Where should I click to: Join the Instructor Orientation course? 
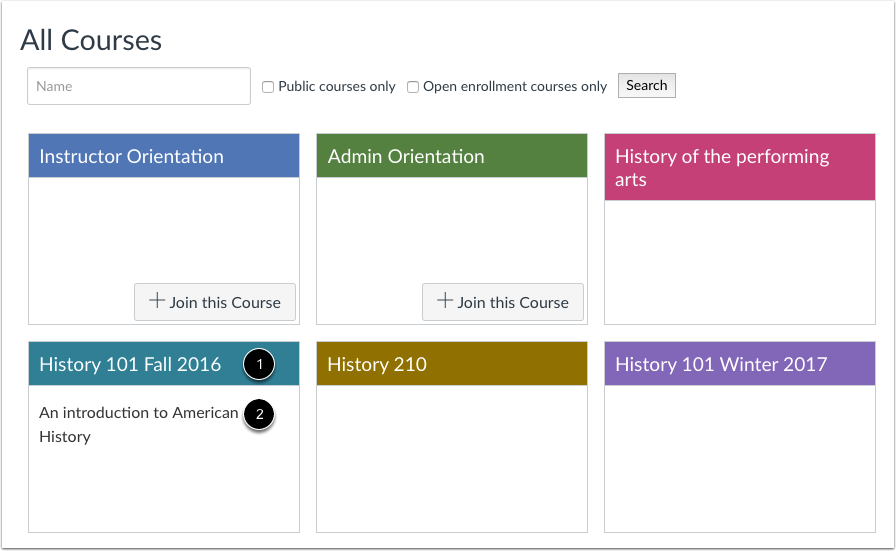[x=215, y=302]
